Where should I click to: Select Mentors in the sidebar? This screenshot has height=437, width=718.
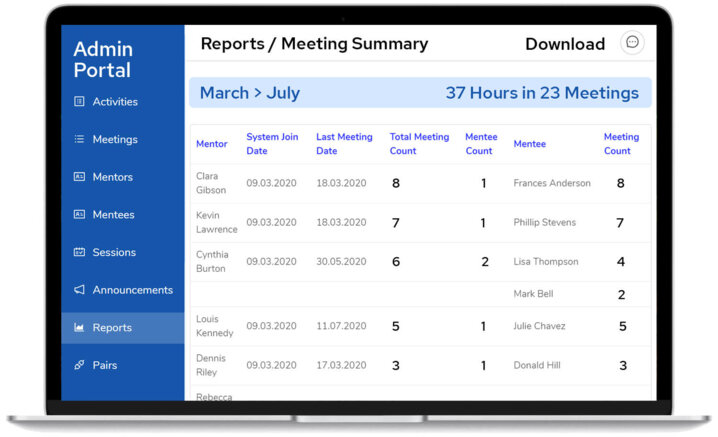click(113, 177)
